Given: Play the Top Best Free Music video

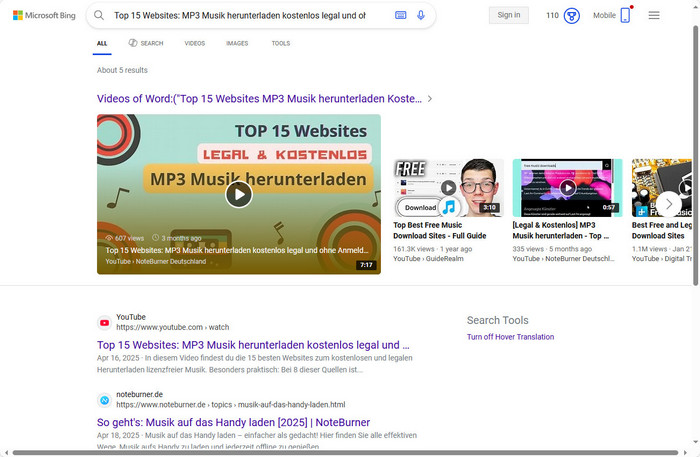Looking at the screenshot, I should tap(448, 187).
